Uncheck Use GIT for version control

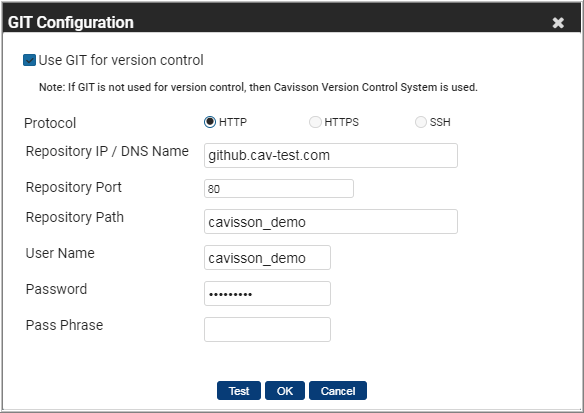coord(29,60)
